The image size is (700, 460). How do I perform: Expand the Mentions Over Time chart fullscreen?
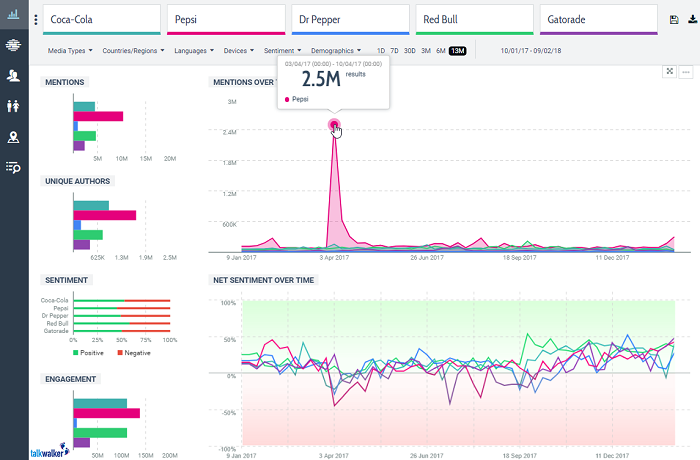(668, 71)
